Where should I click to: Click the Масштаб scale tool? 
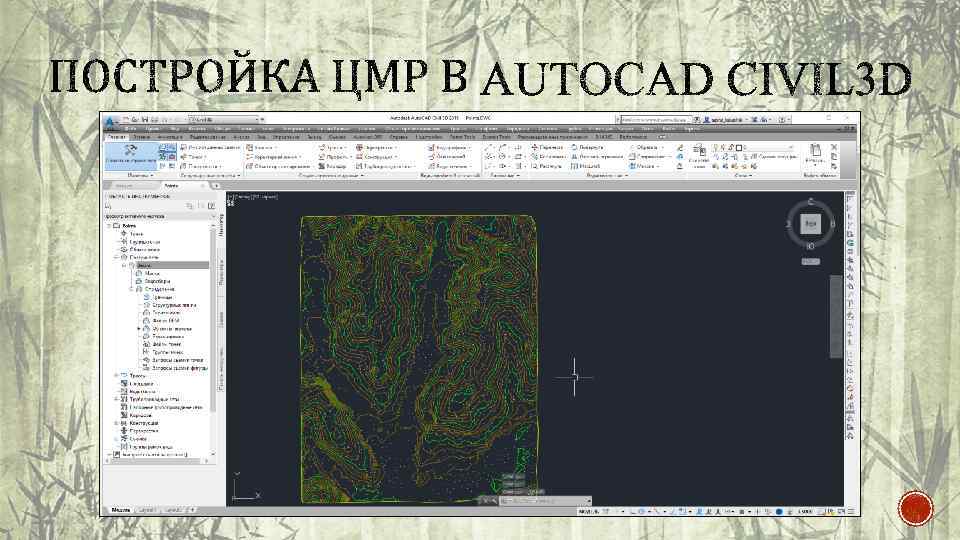click(x=585, y=166)
